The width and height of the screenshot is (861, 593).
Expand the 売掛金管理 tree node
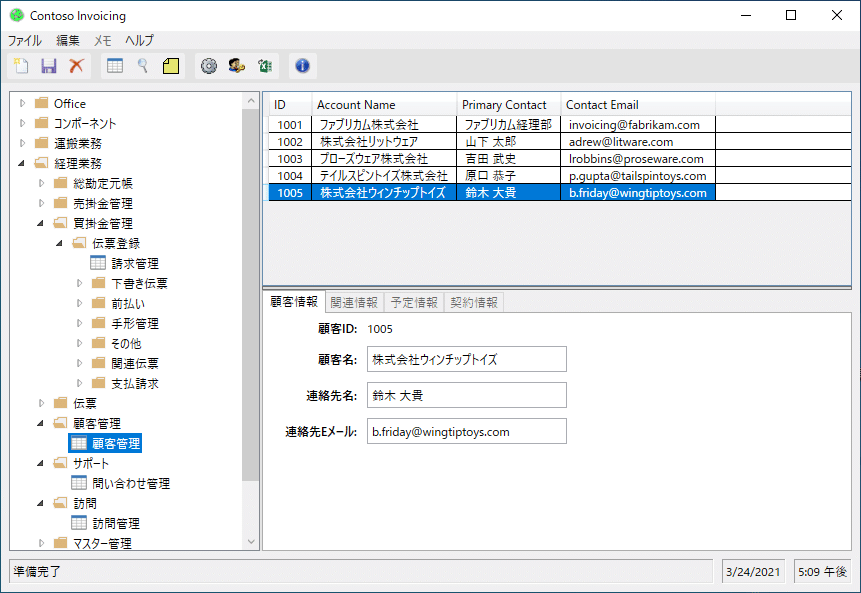pos(41,203)
